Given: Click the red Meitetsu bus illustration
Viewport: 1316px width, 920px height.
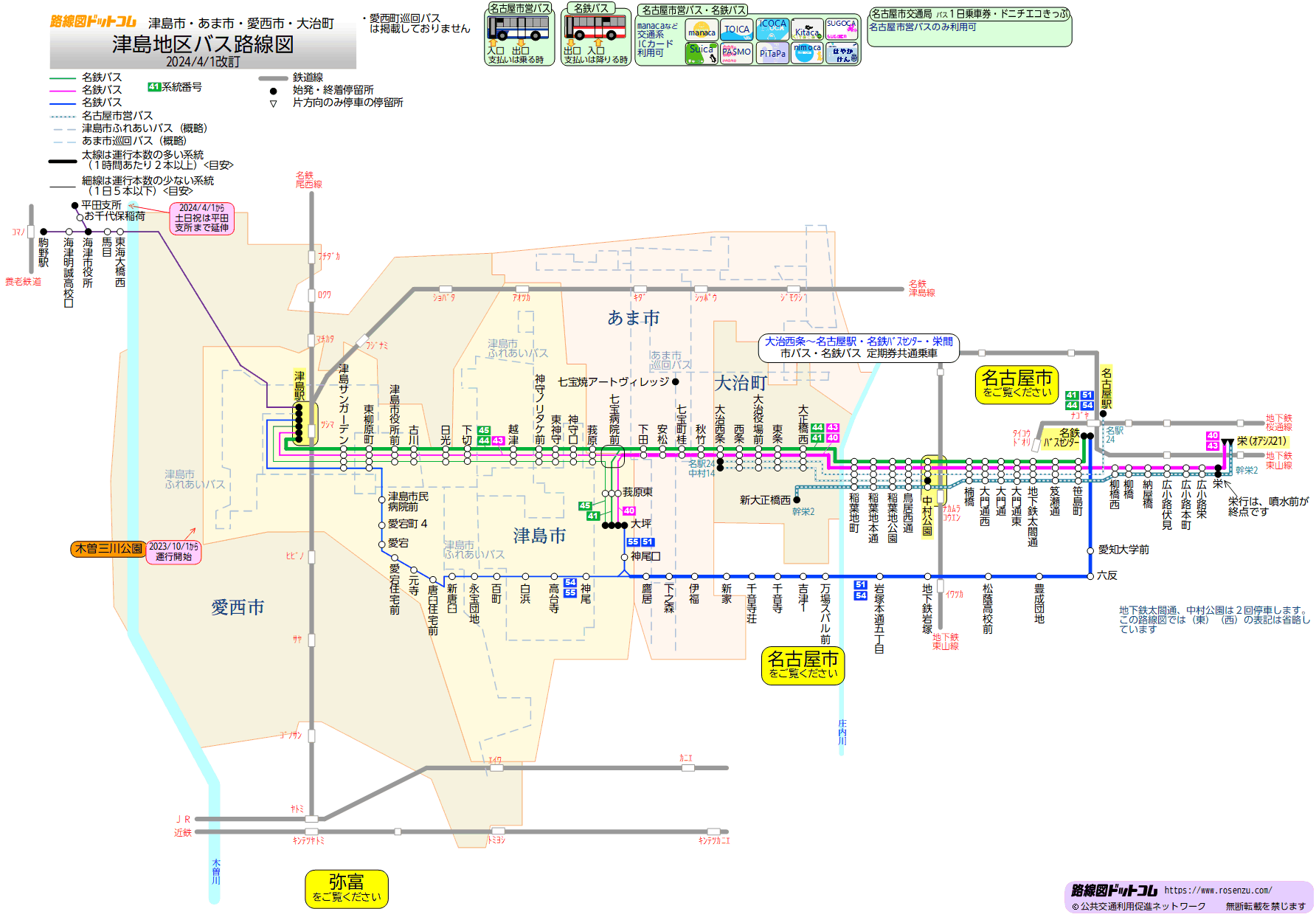Looking at the screenshot, I should tap(595, 28).
